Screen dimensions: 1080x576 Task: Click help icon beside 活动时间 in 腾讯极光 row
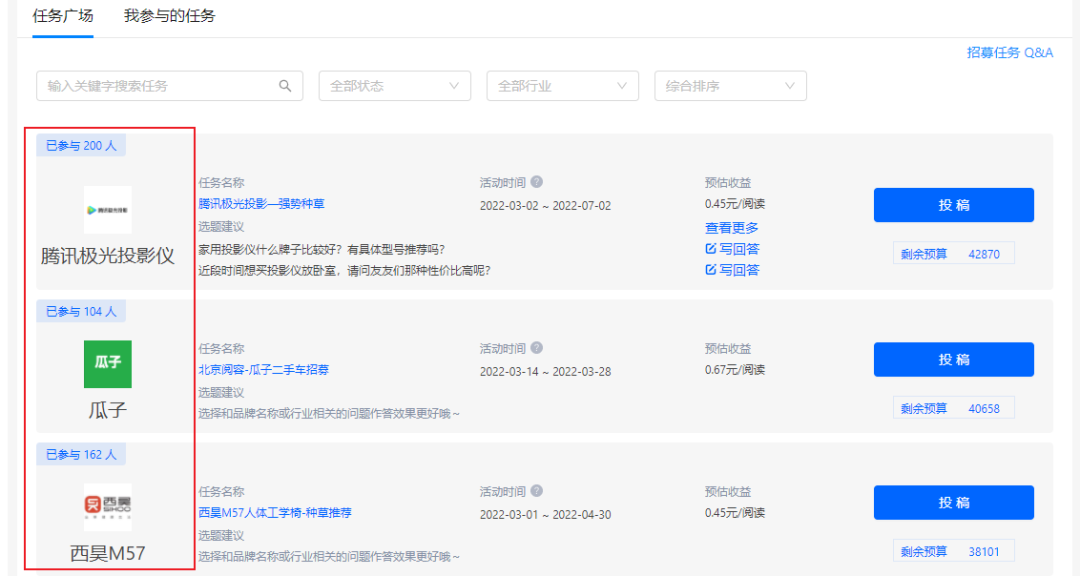(x=537, y=182)
